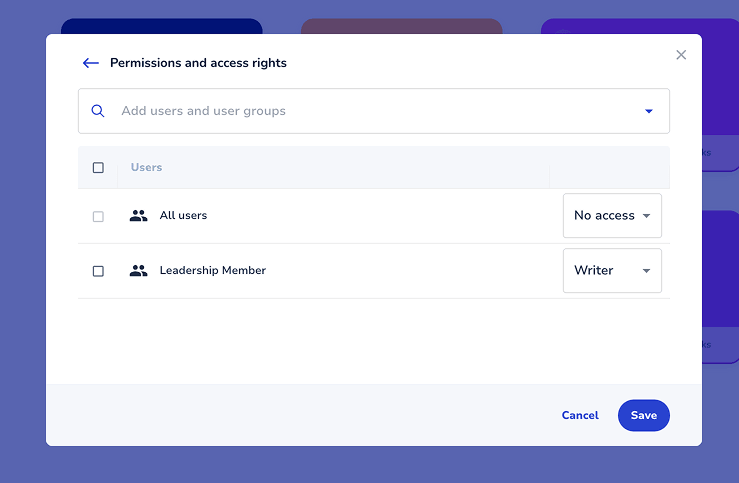Select the All users row label
Viewport: 739px width, 483px height.
[x=183, y=216]
